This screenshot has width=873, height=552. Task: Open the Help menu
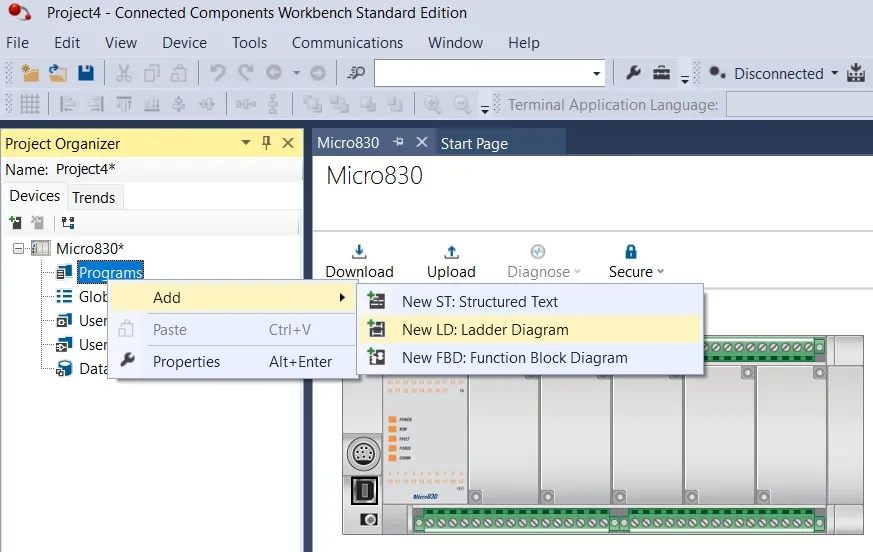[x=524, y=43]
